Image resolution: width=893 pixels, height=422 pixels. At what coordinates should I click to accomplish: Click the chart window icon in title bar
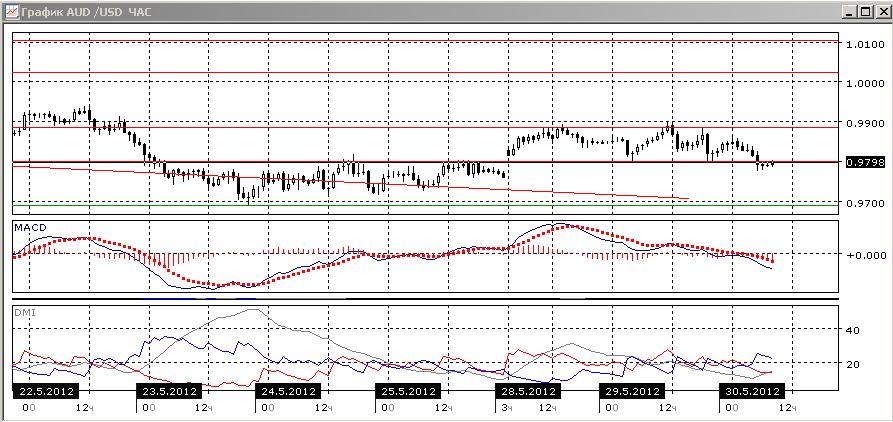tap(11, 12)
